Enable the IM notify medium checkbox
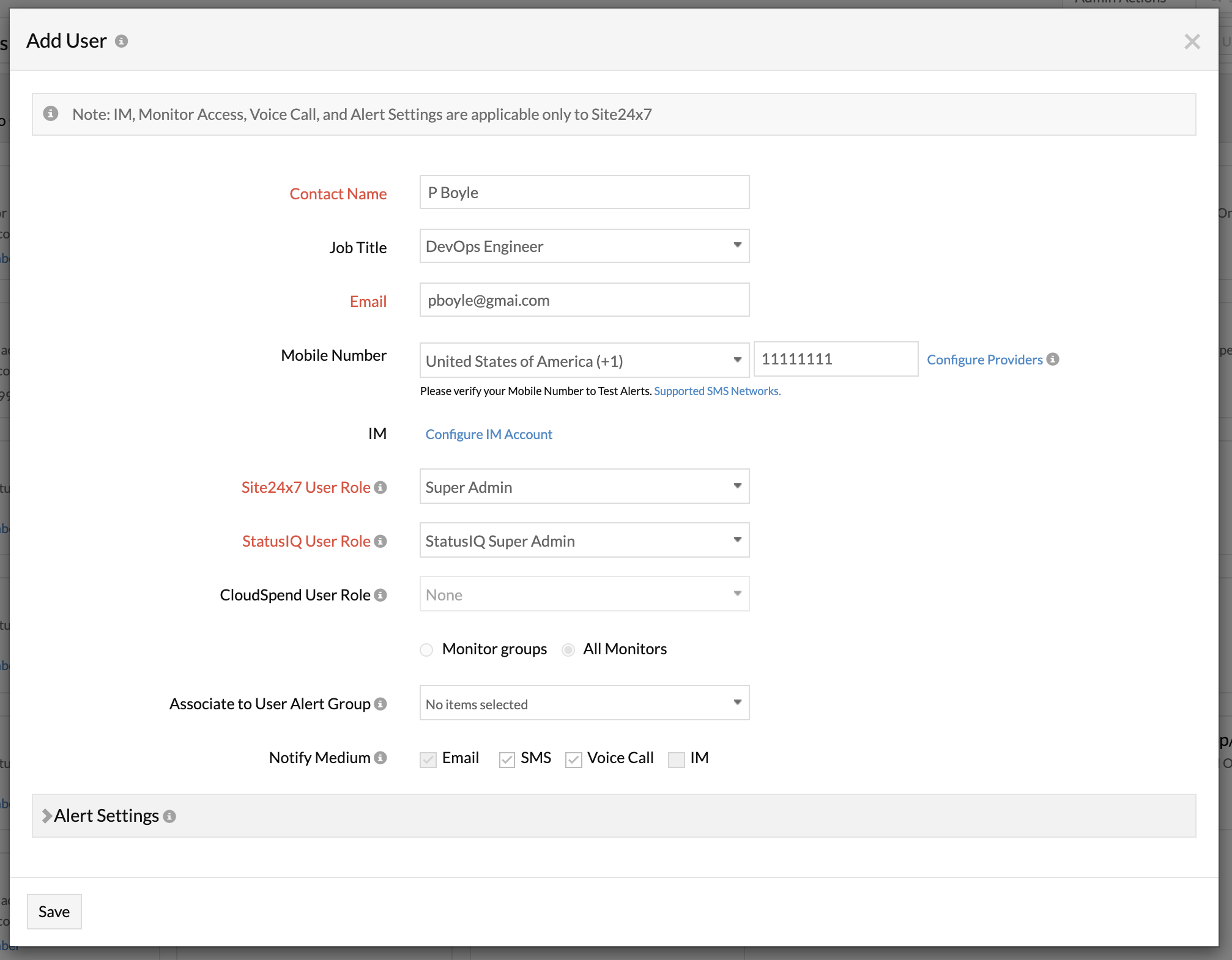The height and width of the screenshot is (960, 1232). (675, 759)
